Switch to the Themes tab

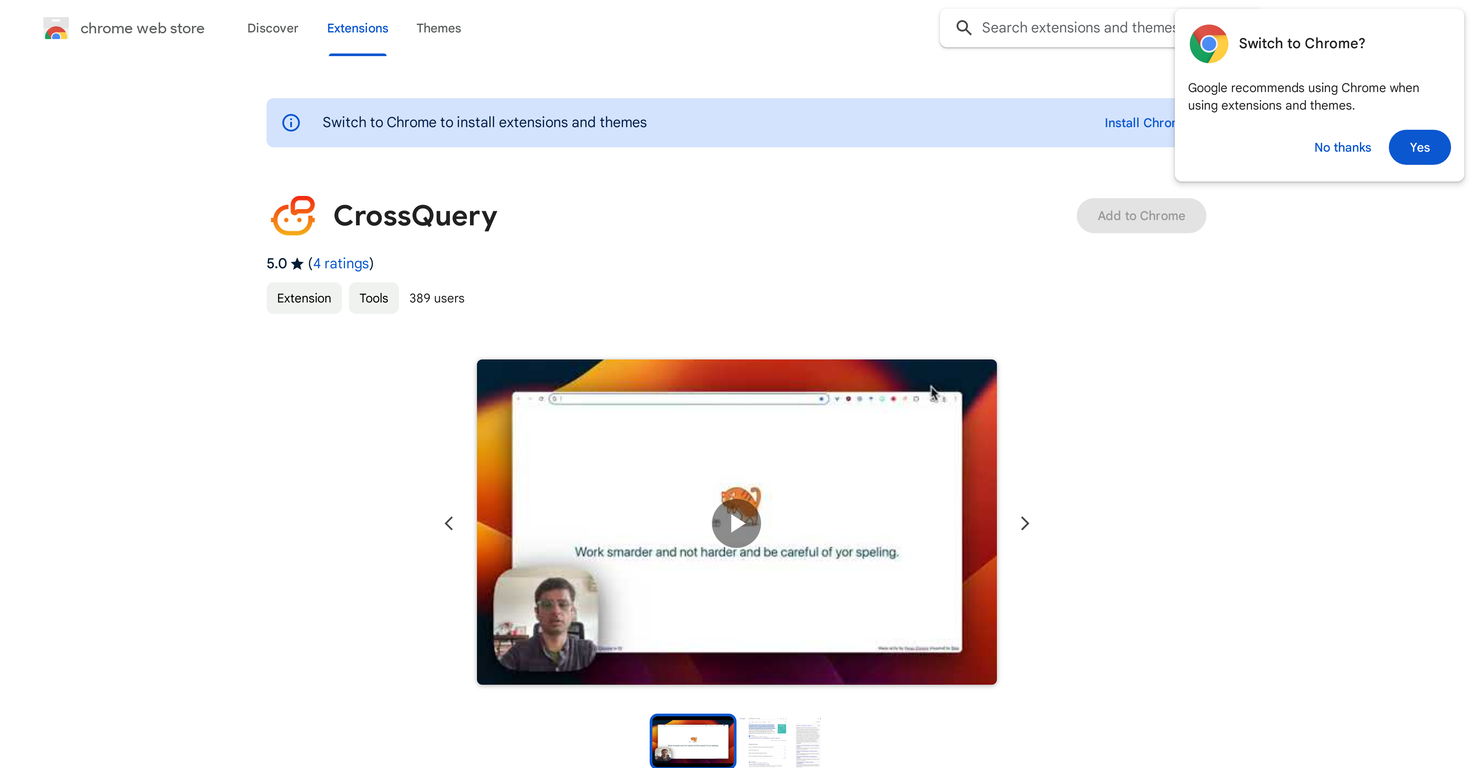coord(438,28)
